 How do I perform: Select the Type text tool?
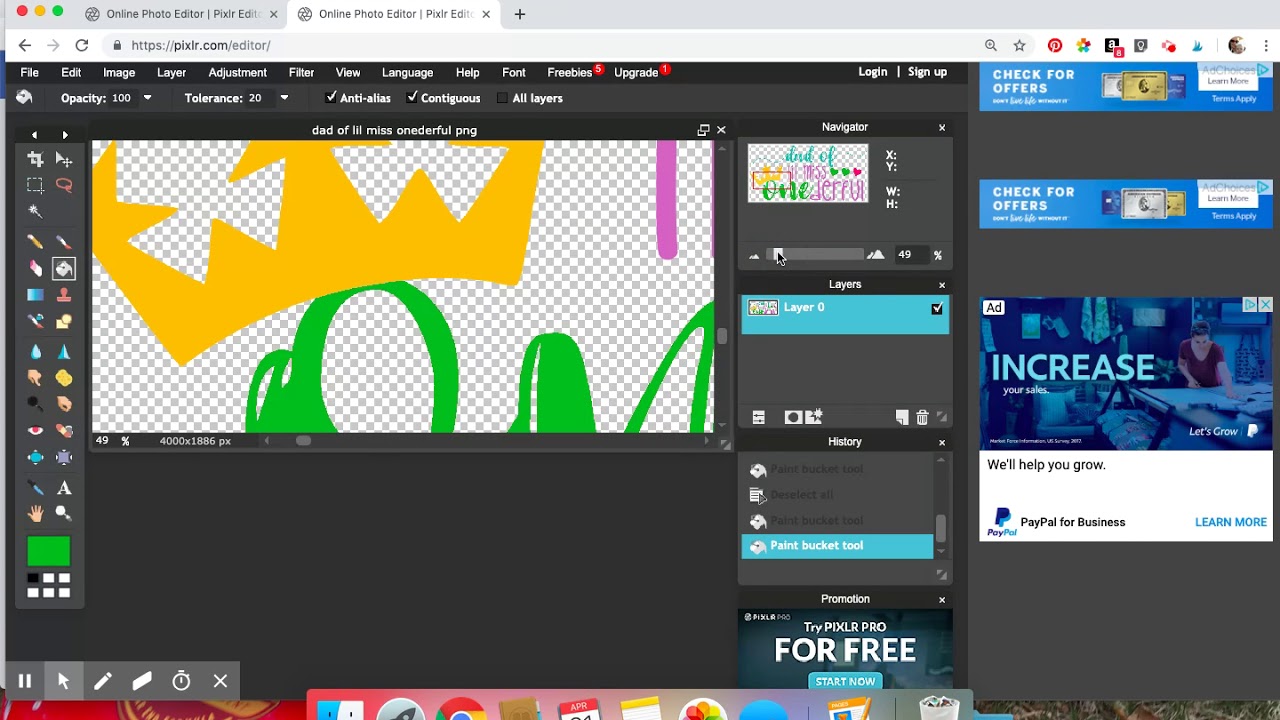64,488
